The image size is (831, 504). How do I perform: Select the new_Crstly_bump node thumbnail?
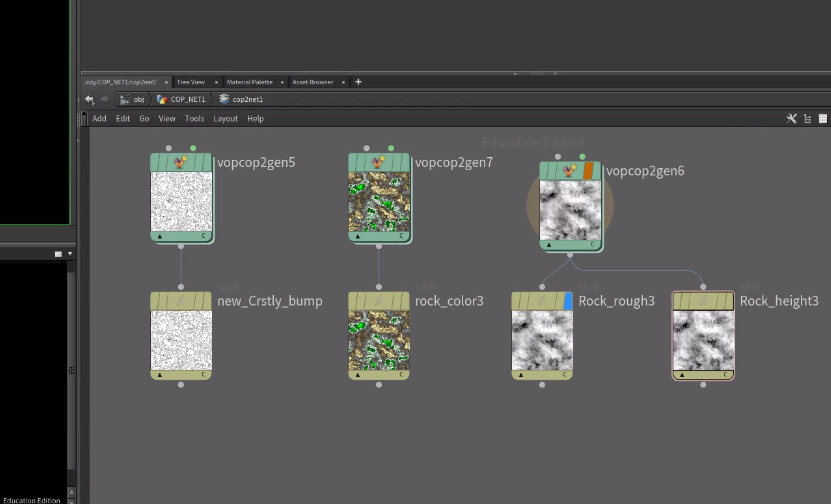(x=181, y=339)
